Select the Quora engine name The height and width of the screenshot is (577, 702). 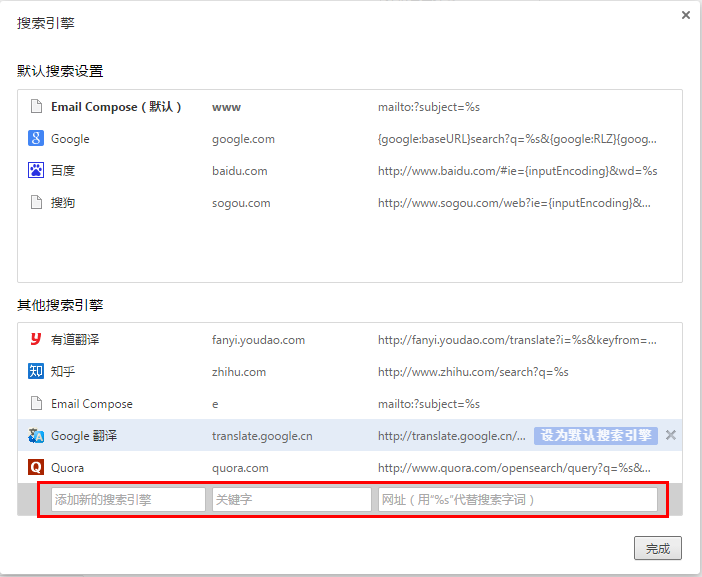(x=67, y=468)
